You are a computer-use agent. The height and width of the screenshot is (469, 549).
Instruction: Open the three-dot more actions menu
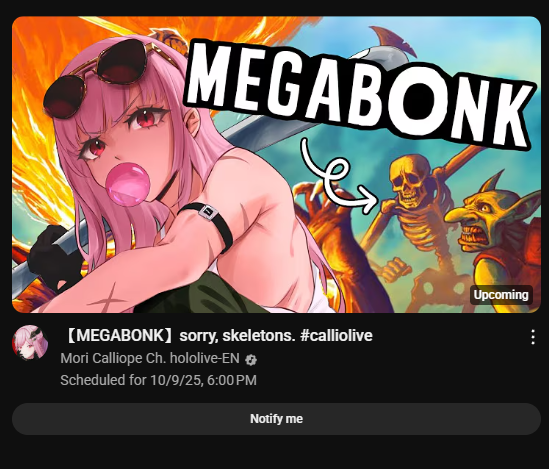pyautogui.click(x=533, y=337)
